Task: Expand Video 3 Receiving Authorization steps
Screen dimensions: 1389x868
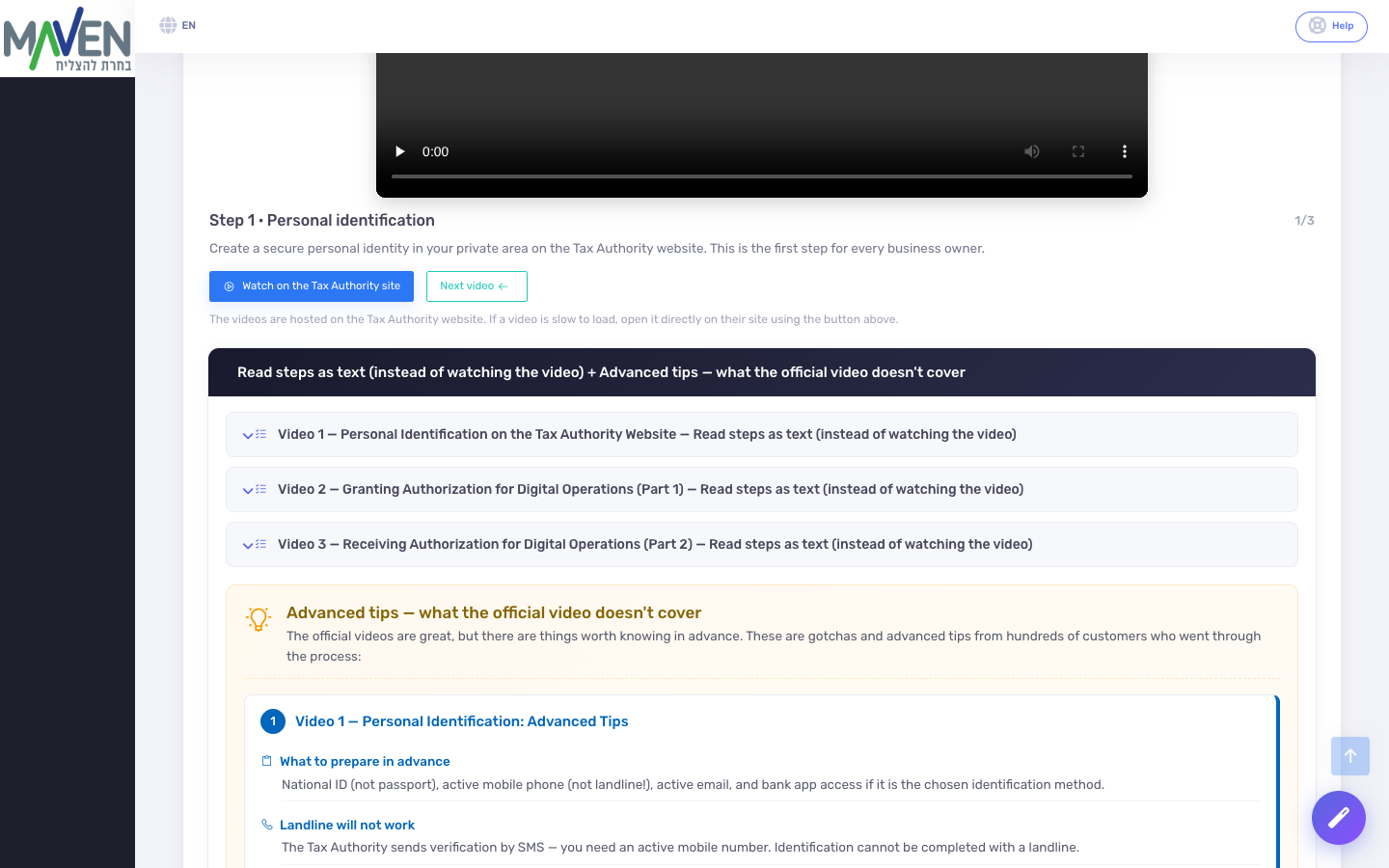Action: [x=762, y=545]
